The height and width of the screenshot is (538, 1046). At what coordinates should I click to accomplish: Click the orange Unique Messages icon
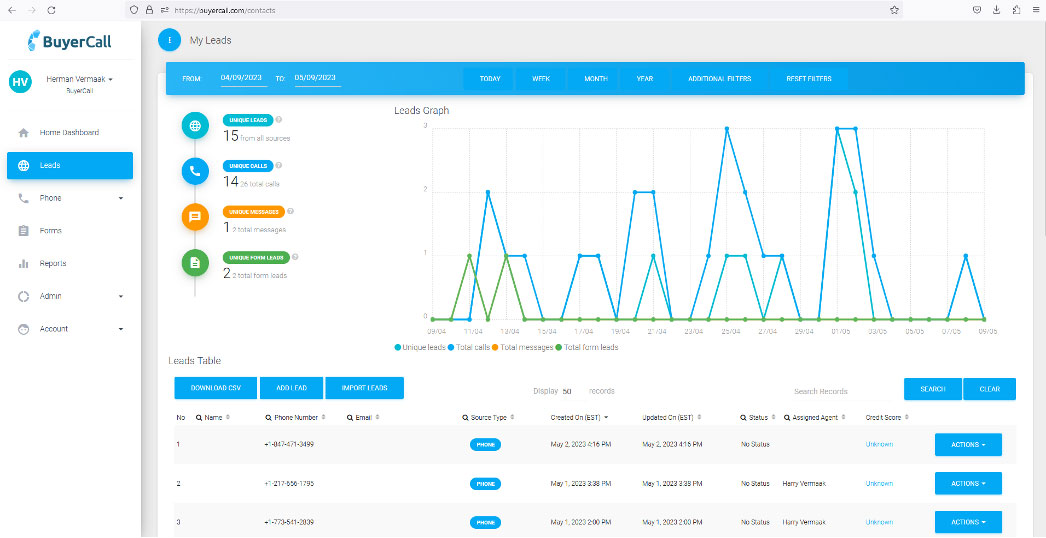point(195,216)
